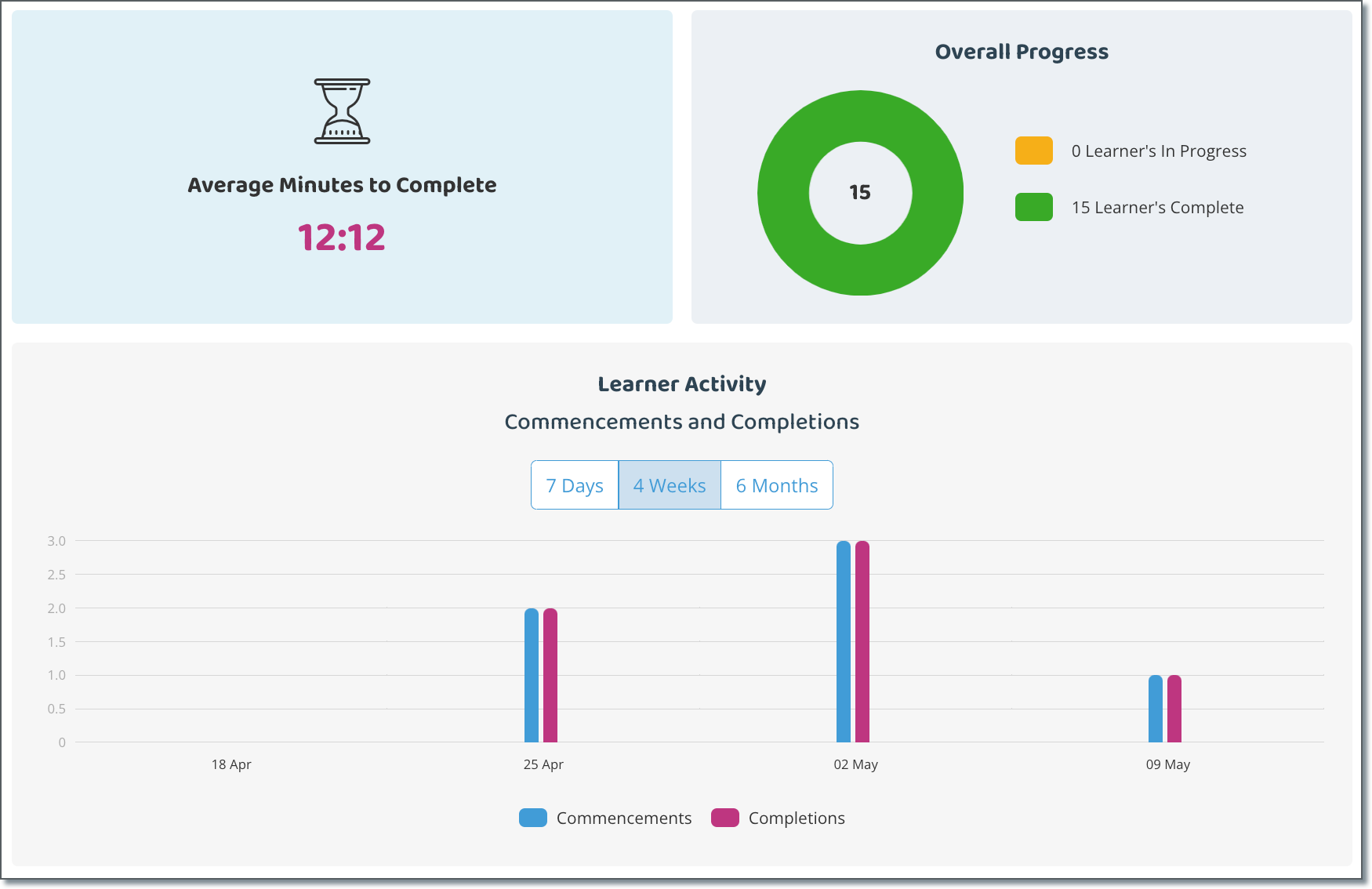Screen dimensions: 1372x889
Task: Click the 2.5 y-axis value
Action: point(56,575)
